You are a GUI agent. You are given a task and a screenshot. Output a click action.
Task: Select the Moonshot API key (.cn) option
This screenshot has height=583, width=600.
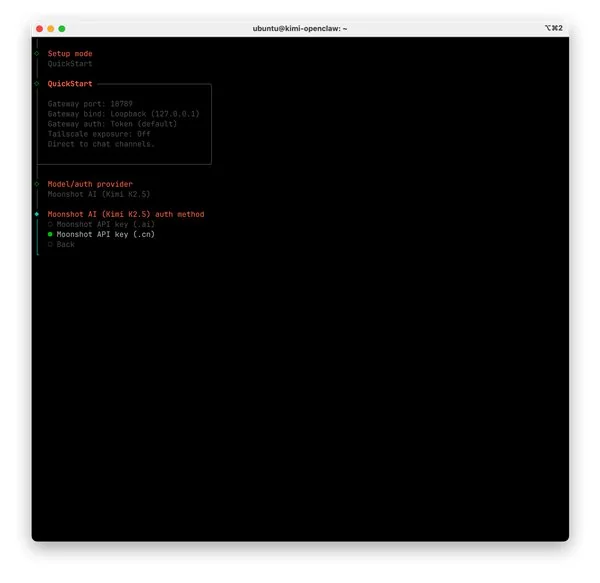pos(101,234)
